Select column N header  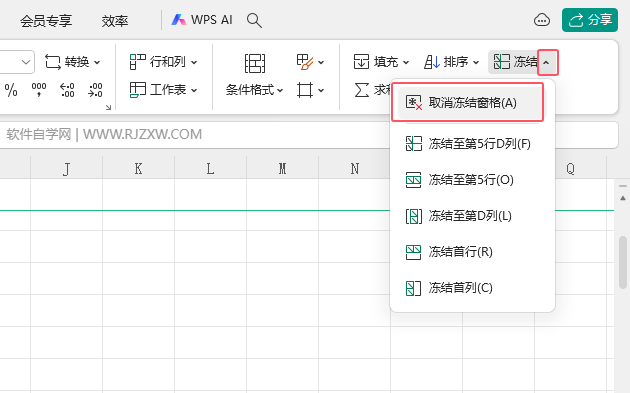tap(354, 168)
